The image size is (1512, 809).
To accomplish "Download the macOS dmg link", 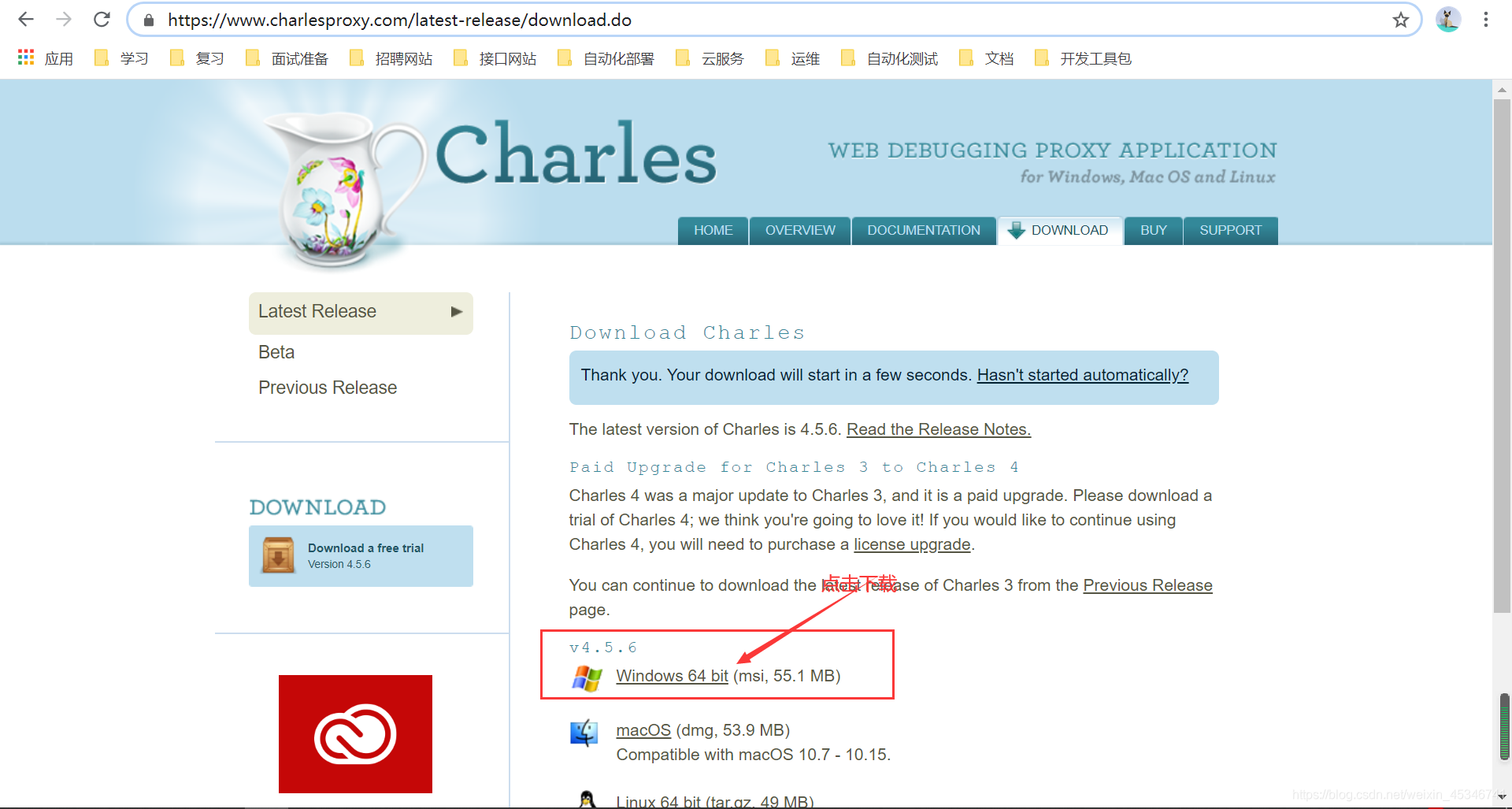I will [643, 730].
